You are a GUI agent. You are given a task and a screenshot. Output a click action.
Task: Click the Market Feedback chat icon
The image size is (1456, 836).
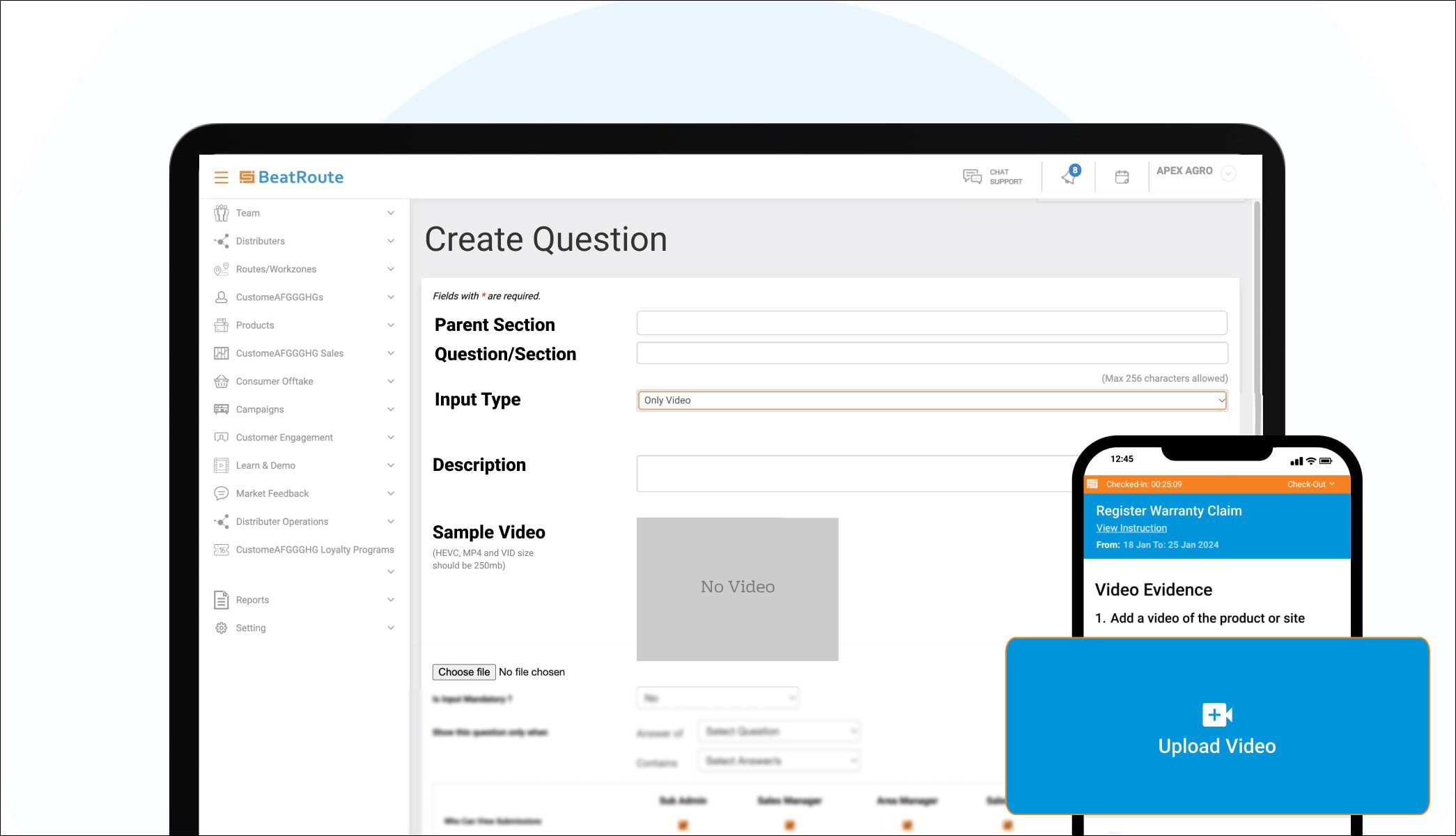(221, 493)
